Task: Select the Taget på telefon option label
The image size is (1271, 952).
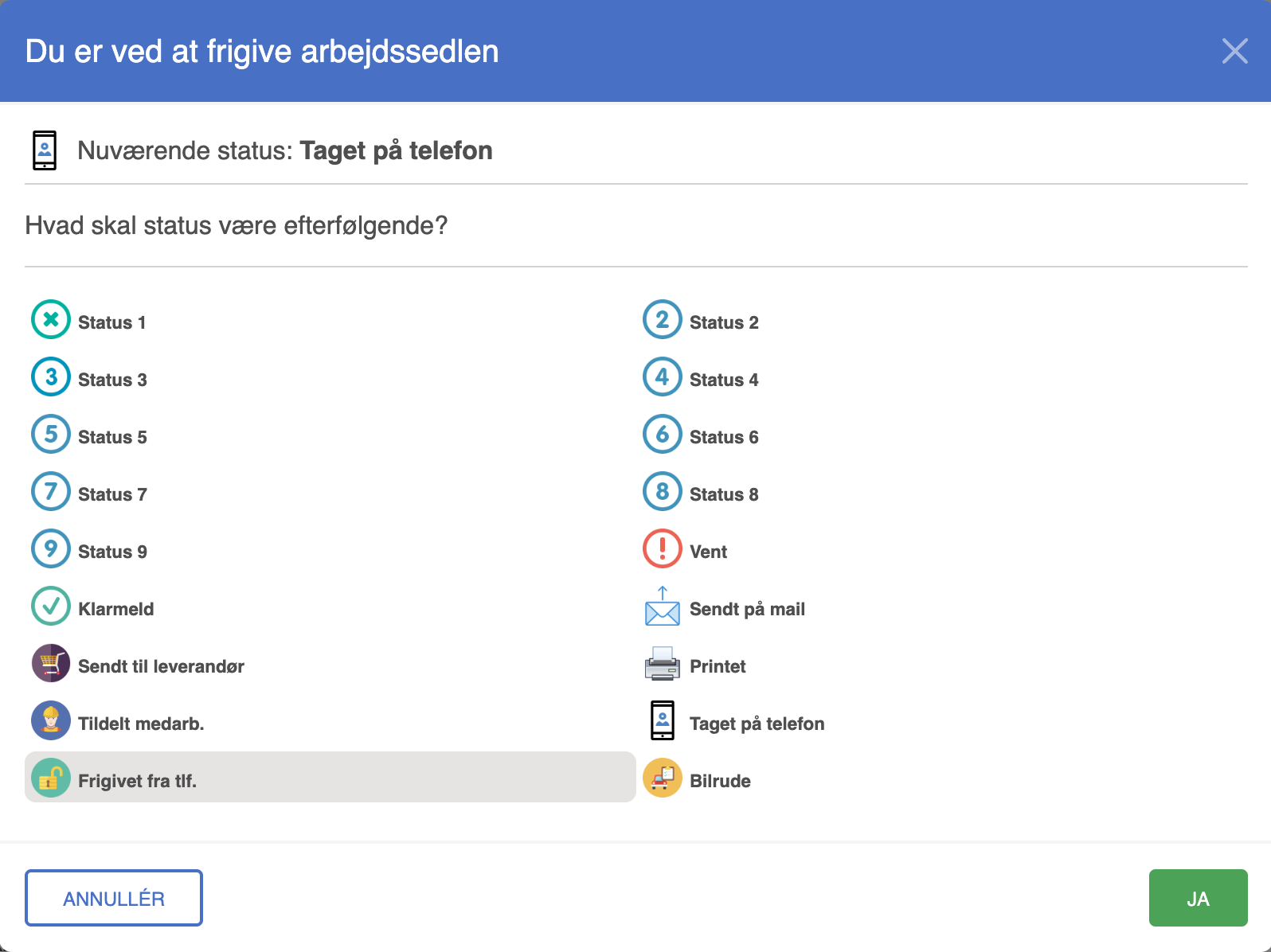Action: coord(757,724)
